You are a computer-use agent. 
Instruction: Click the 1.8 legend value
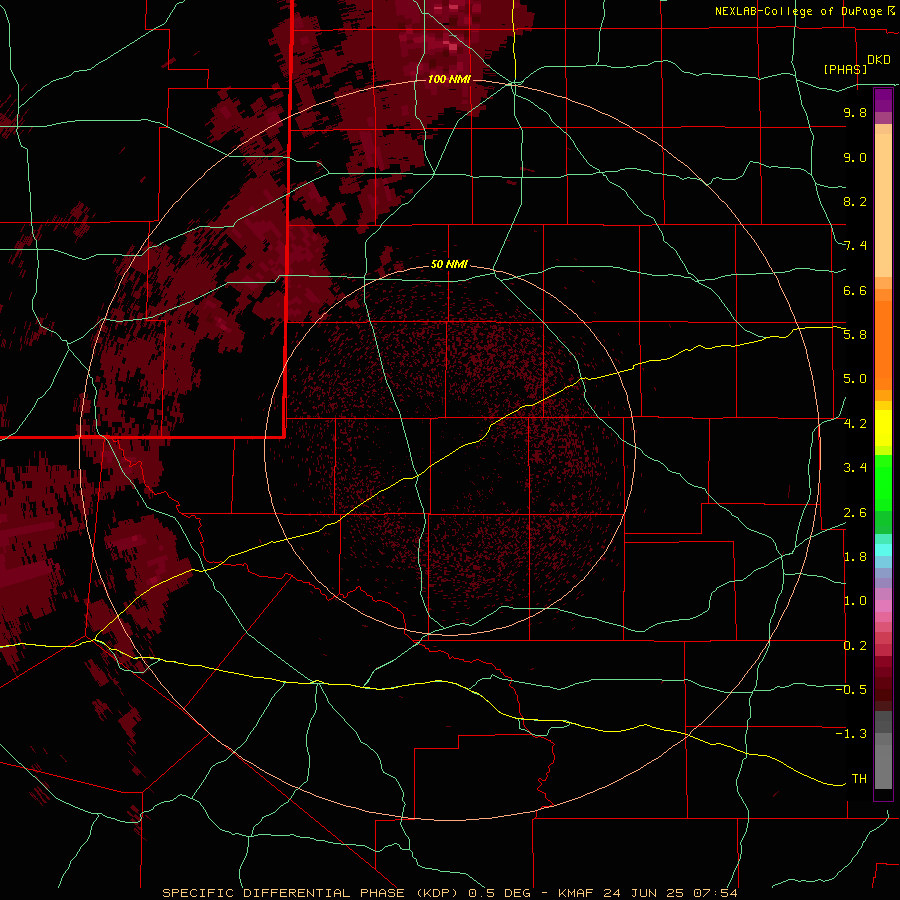pos(855,557)
